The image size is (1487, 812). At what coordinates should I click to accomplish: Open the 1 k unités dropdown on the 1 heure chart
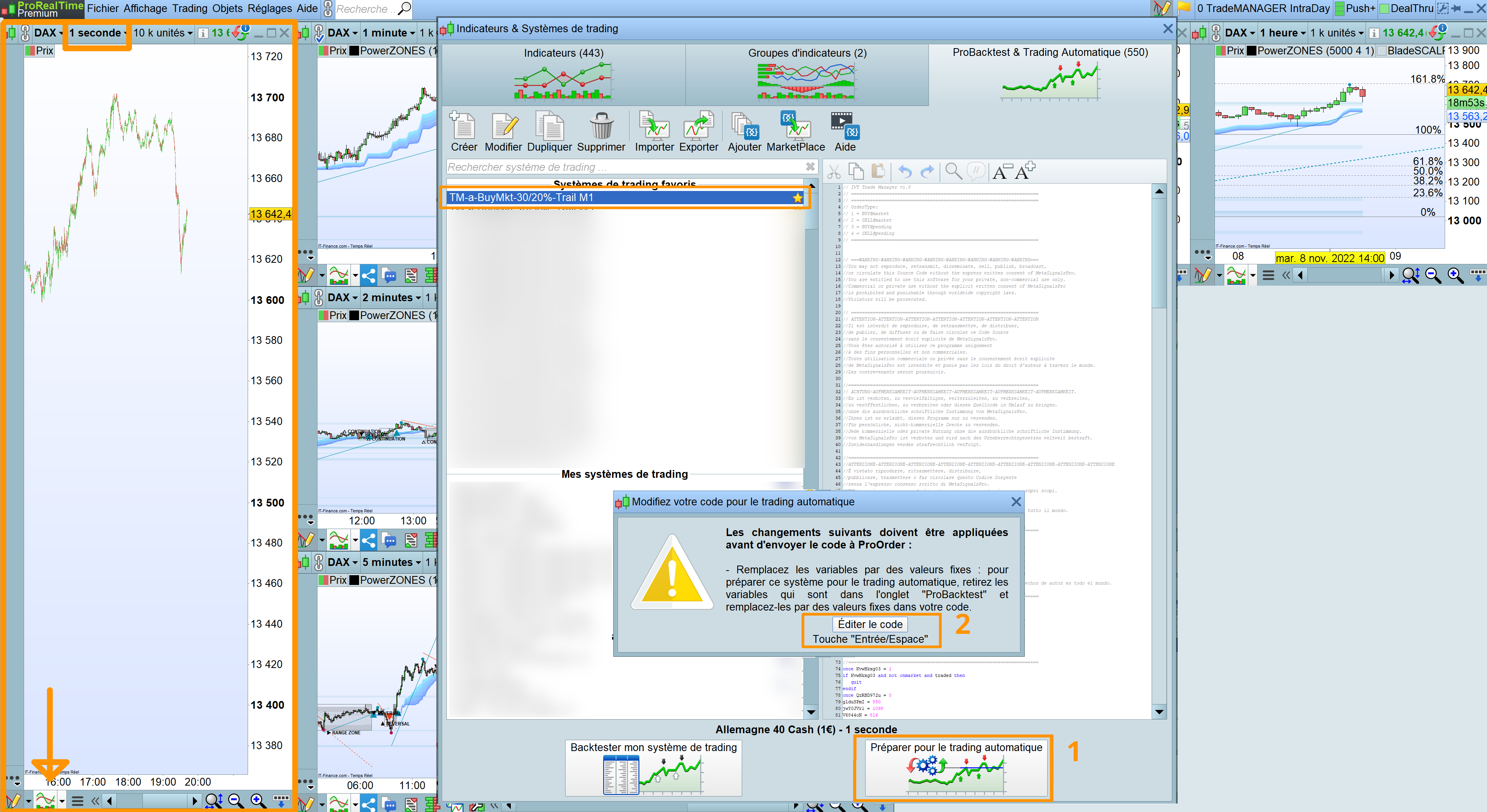[1337, 33]
